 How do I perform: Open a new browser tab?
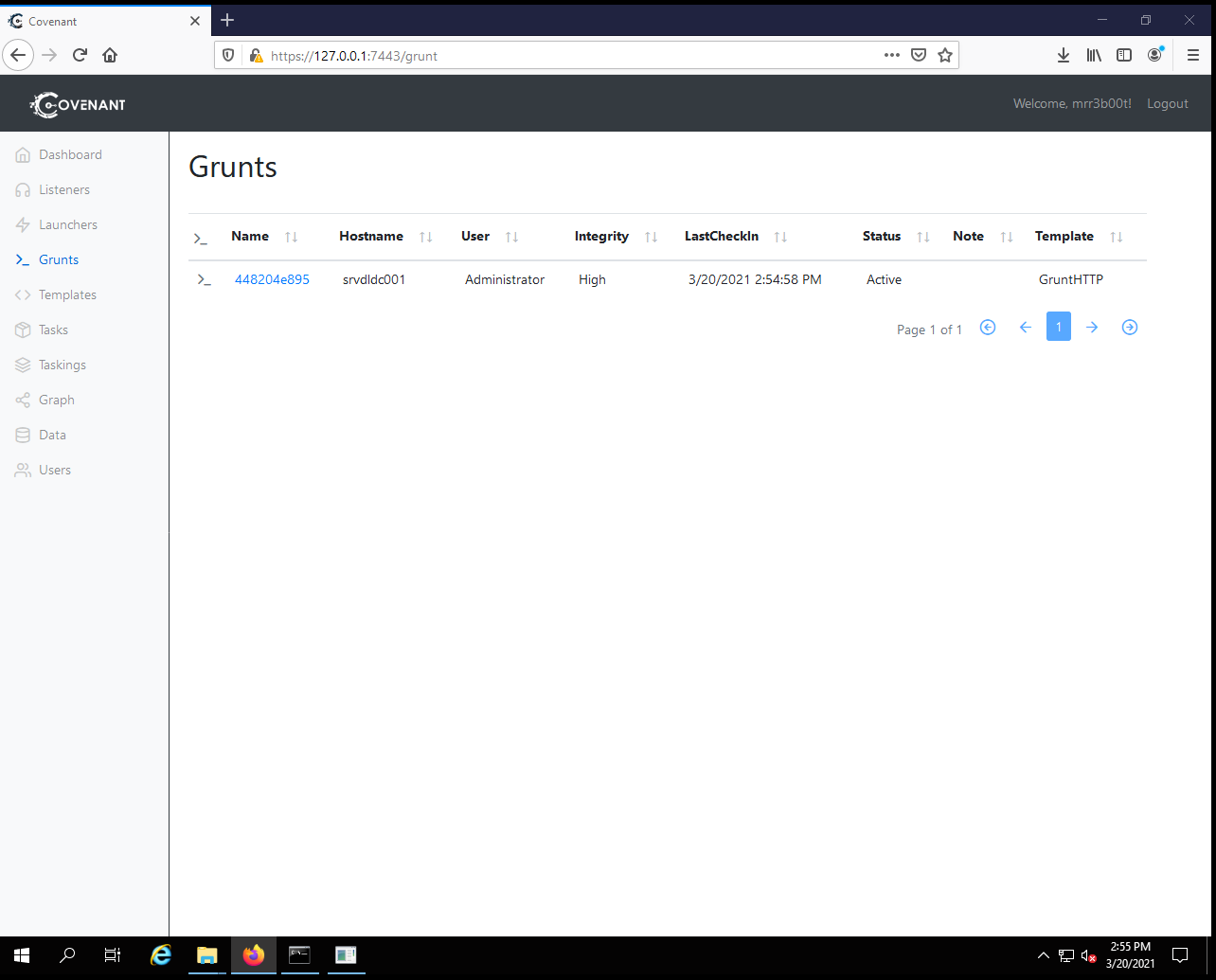click(227, 20)
